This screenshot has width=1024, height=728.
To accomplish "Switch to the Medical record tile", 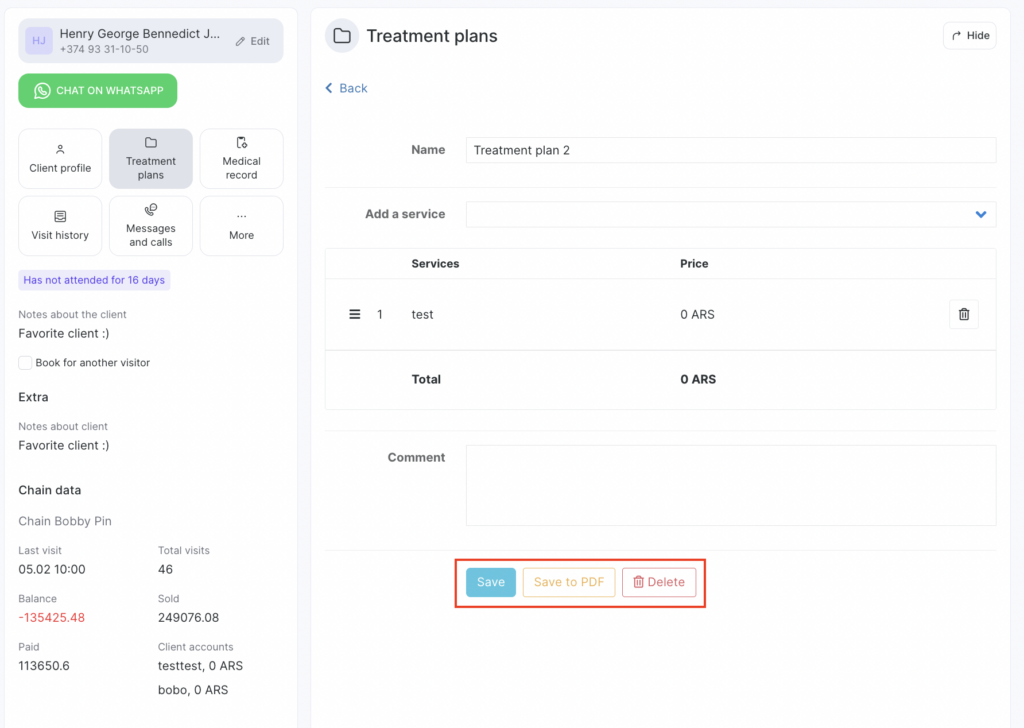I will pos(241,158).
